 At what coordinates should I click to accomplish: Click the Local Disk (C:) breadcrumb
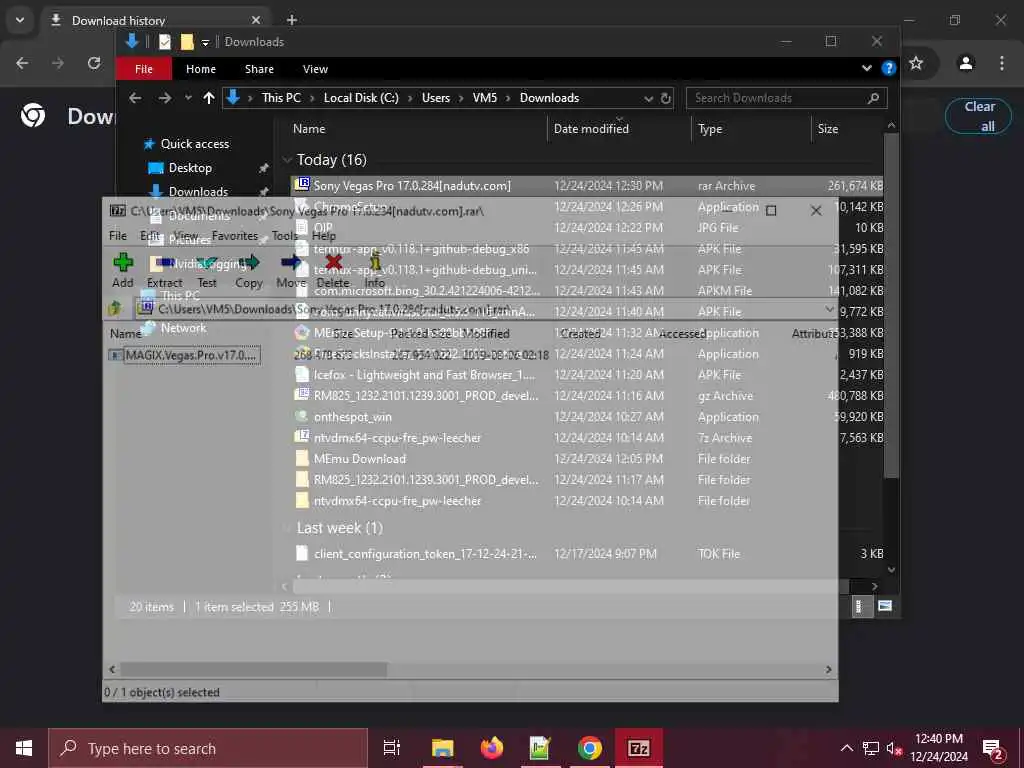[x=361, y=98]
